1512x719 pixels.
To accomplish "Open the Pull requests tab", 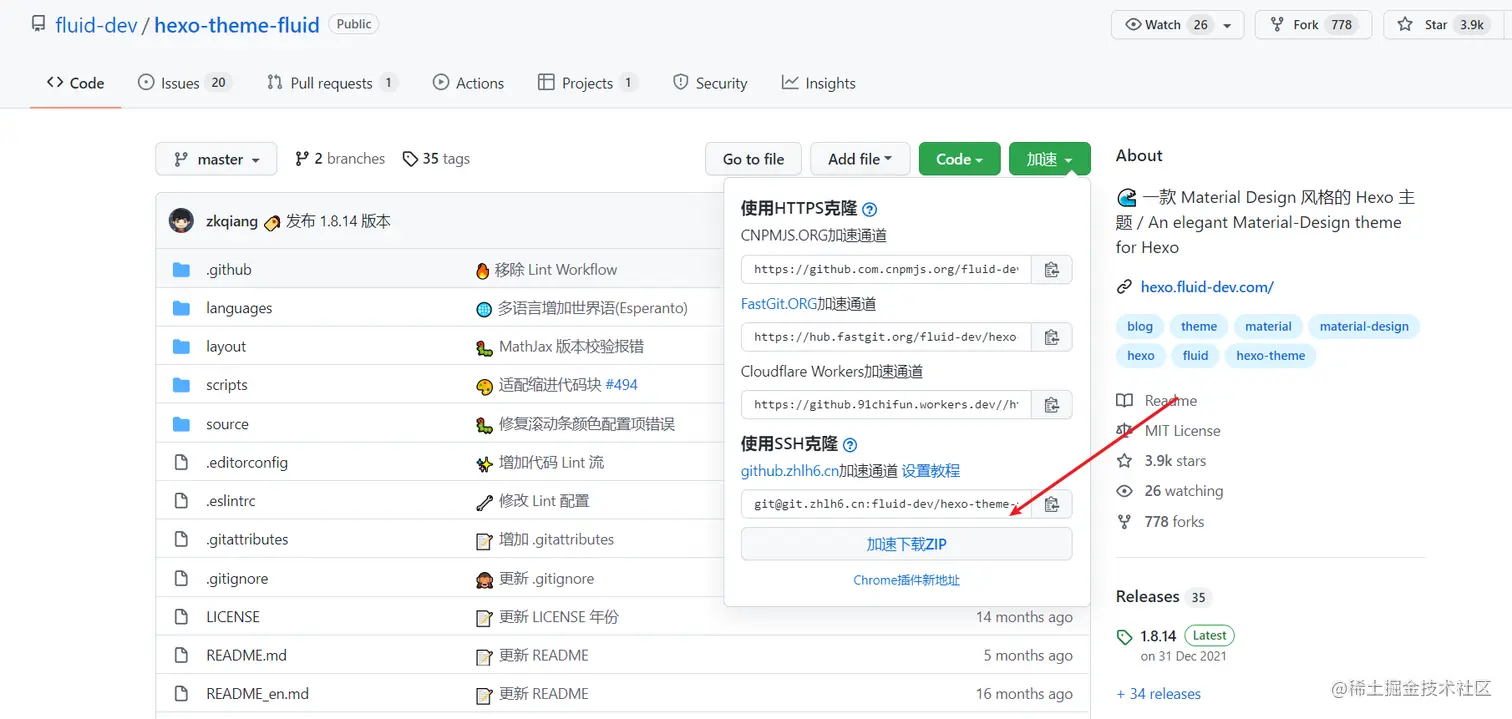I will click(332, 83).
